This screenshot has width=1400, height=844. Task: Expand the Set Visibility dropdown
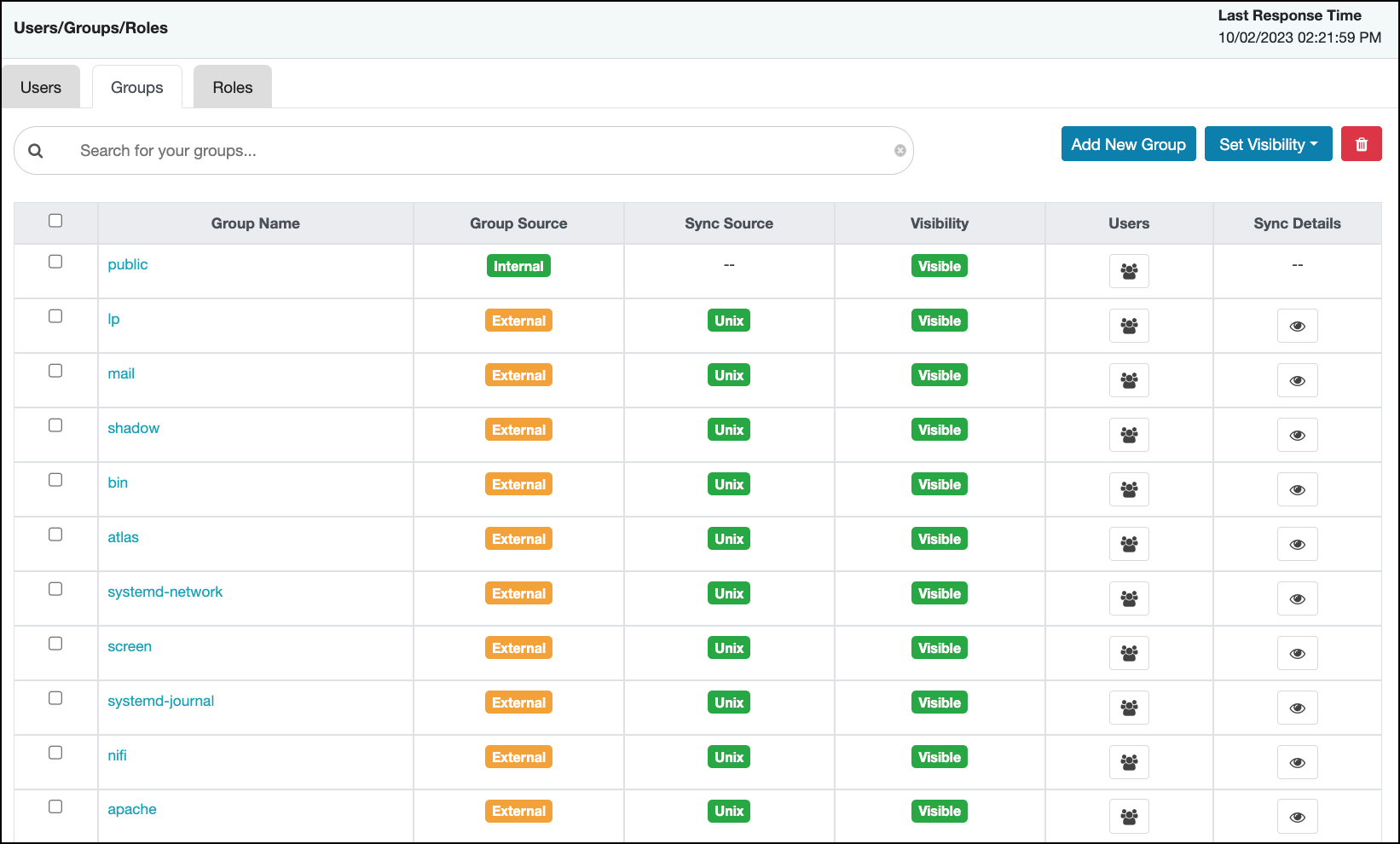(1268, 144)
